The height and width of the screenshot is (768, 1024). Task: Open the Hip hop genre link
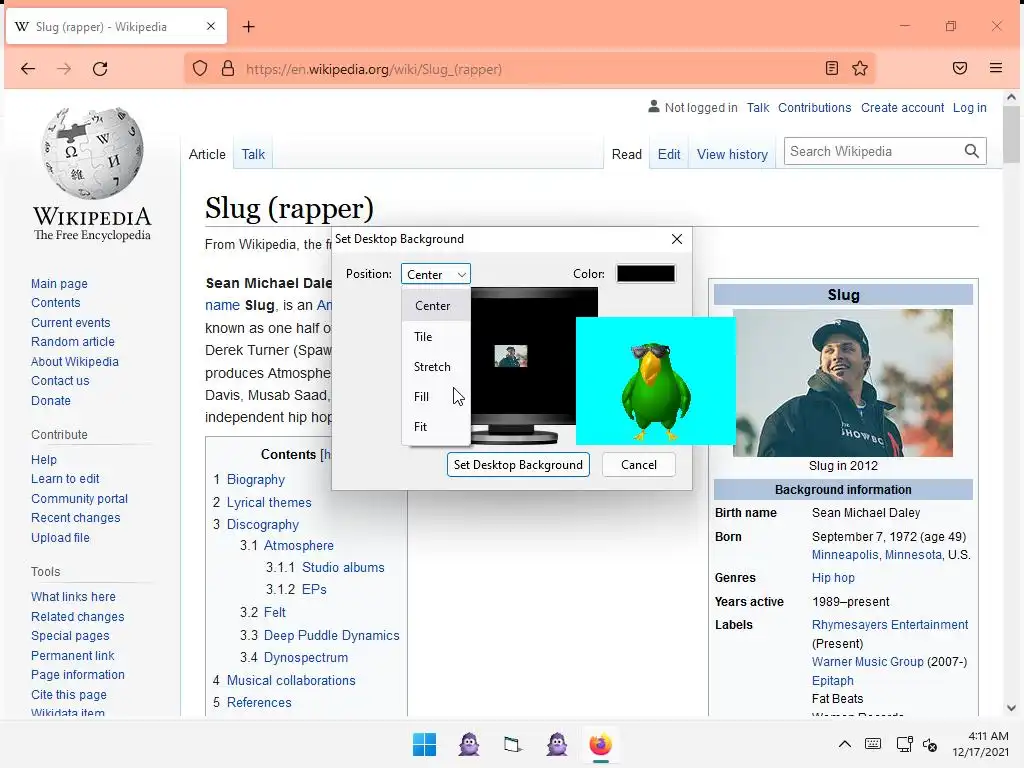click(x=833, y=577)
